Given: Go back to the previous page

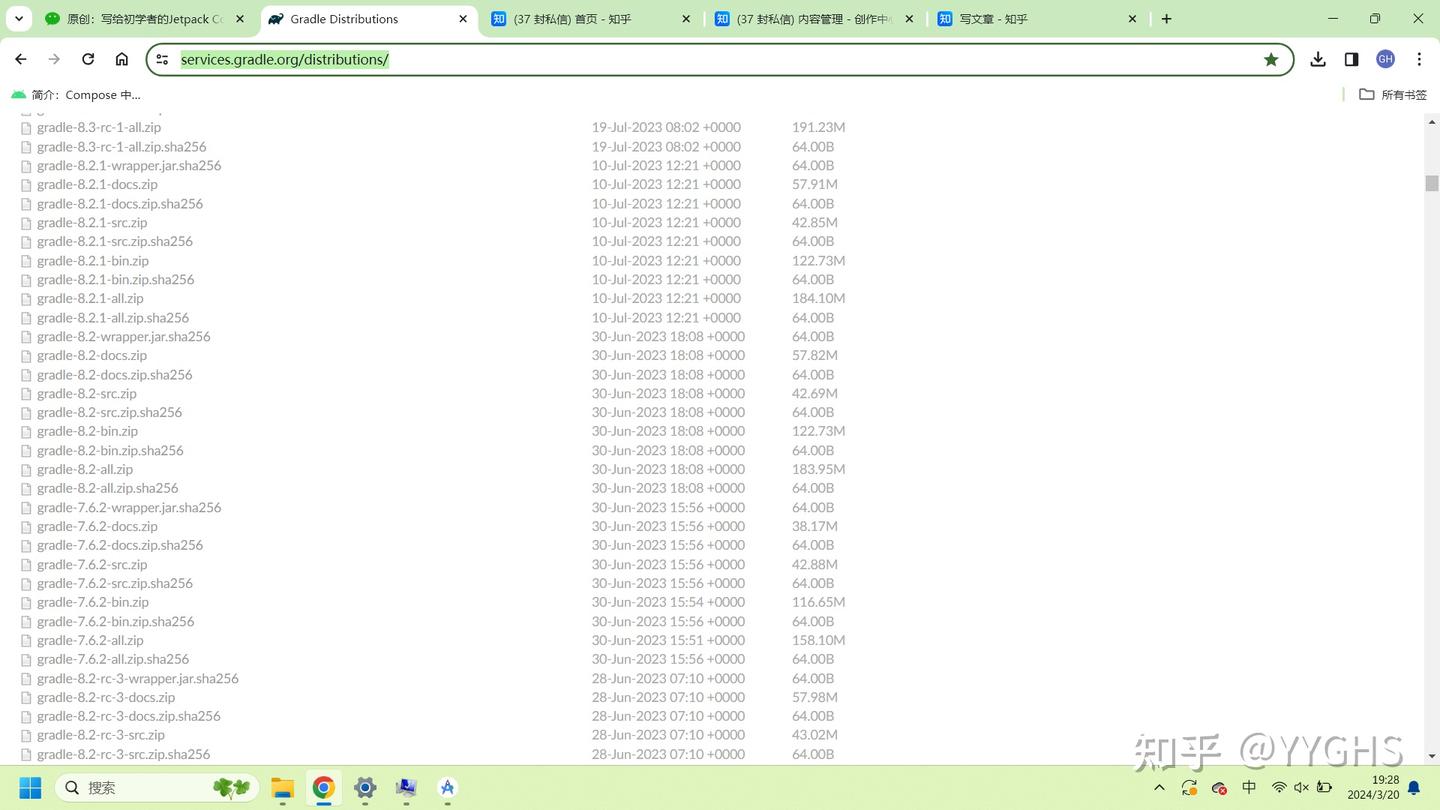Looking at the screenshot, I should (21, 59).
